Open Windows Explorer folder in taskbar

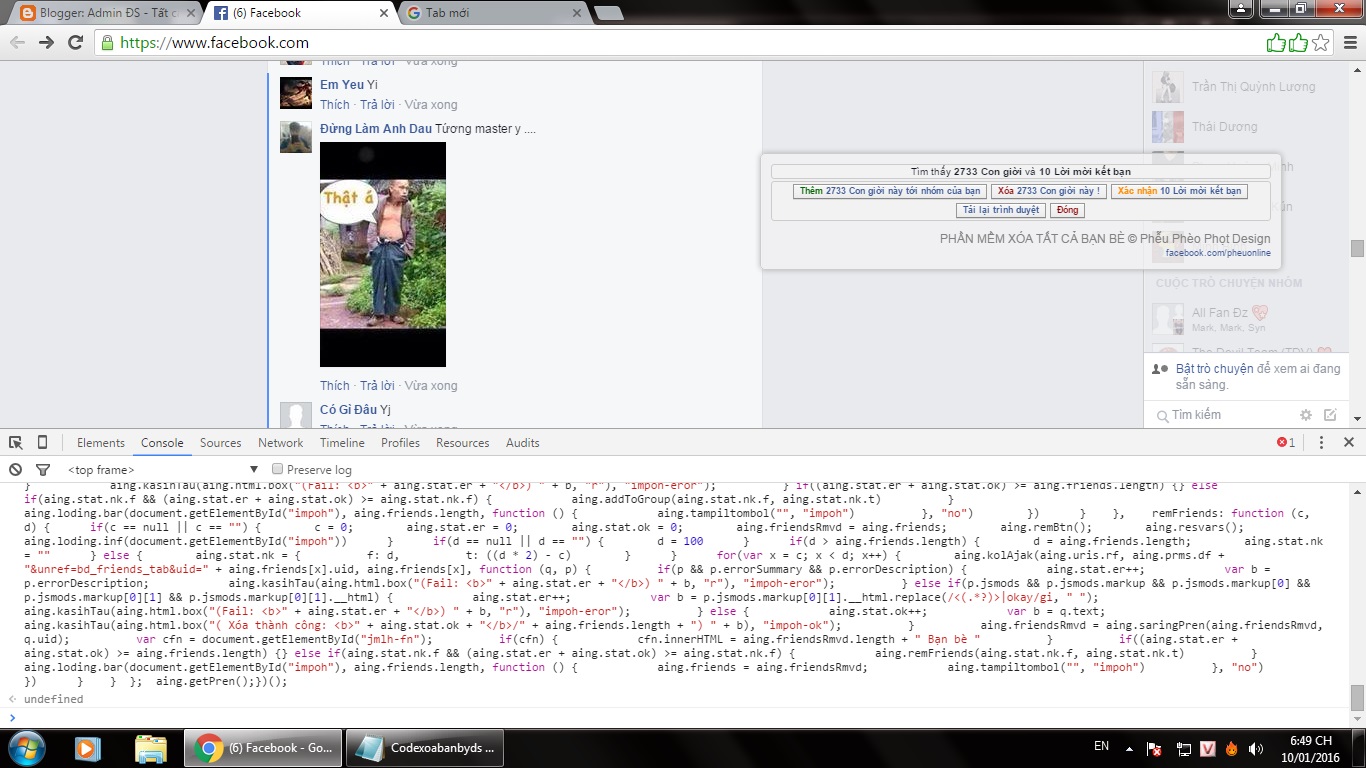coord(150,747)
